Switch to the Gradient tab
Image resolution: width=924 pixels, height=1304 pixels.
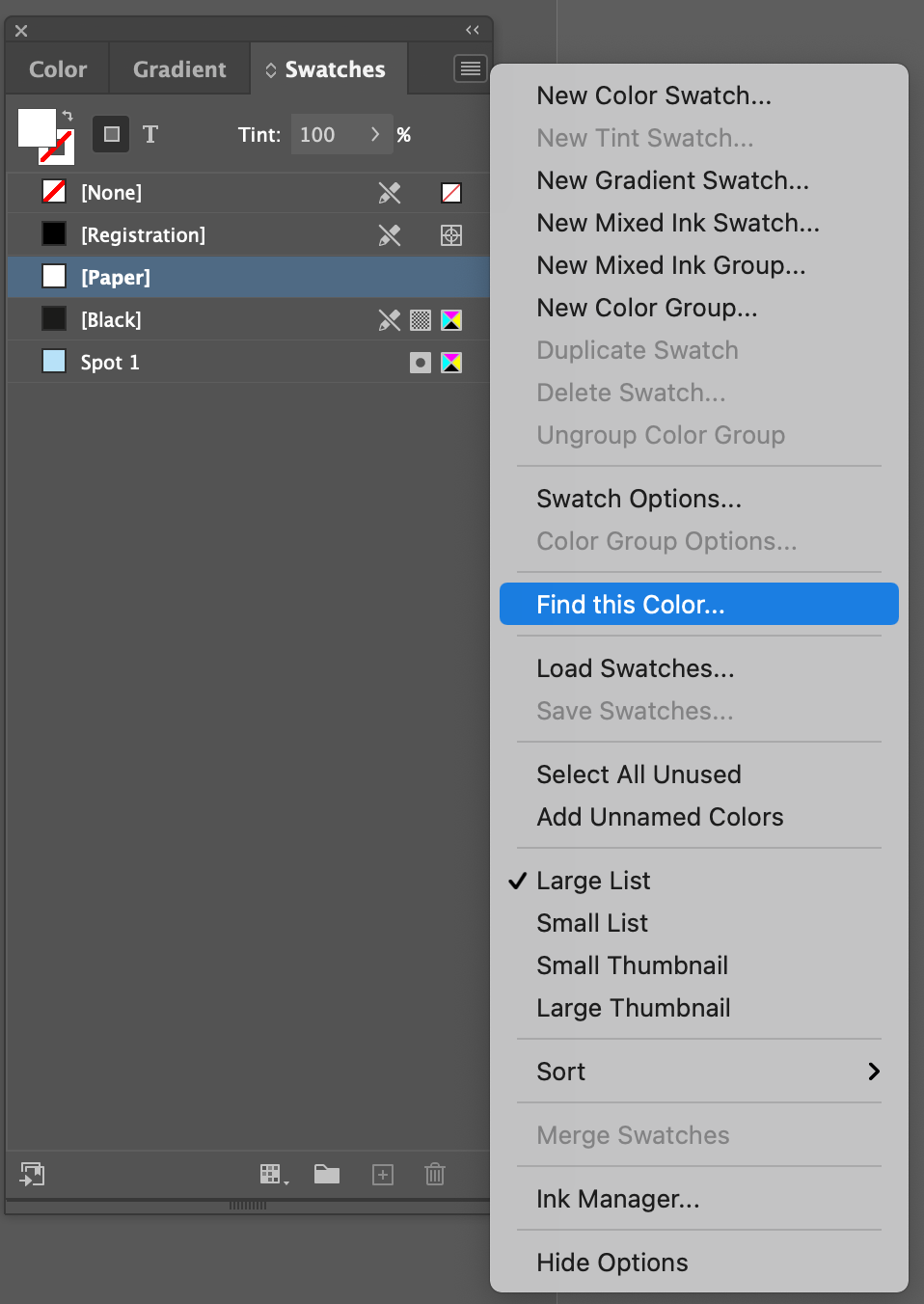pos(177,68)
